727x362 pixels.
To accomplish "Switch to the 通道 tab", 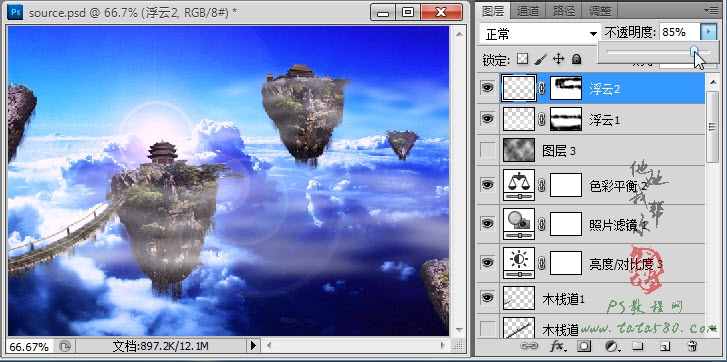I will (x=527, y=10).
